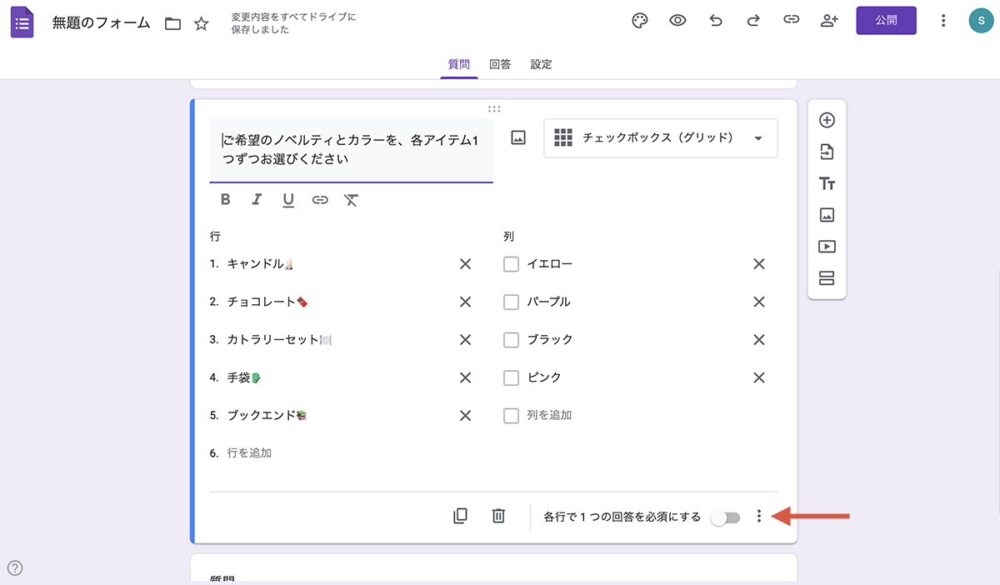
Task: Undo the last change
Action: pos(715,19)
